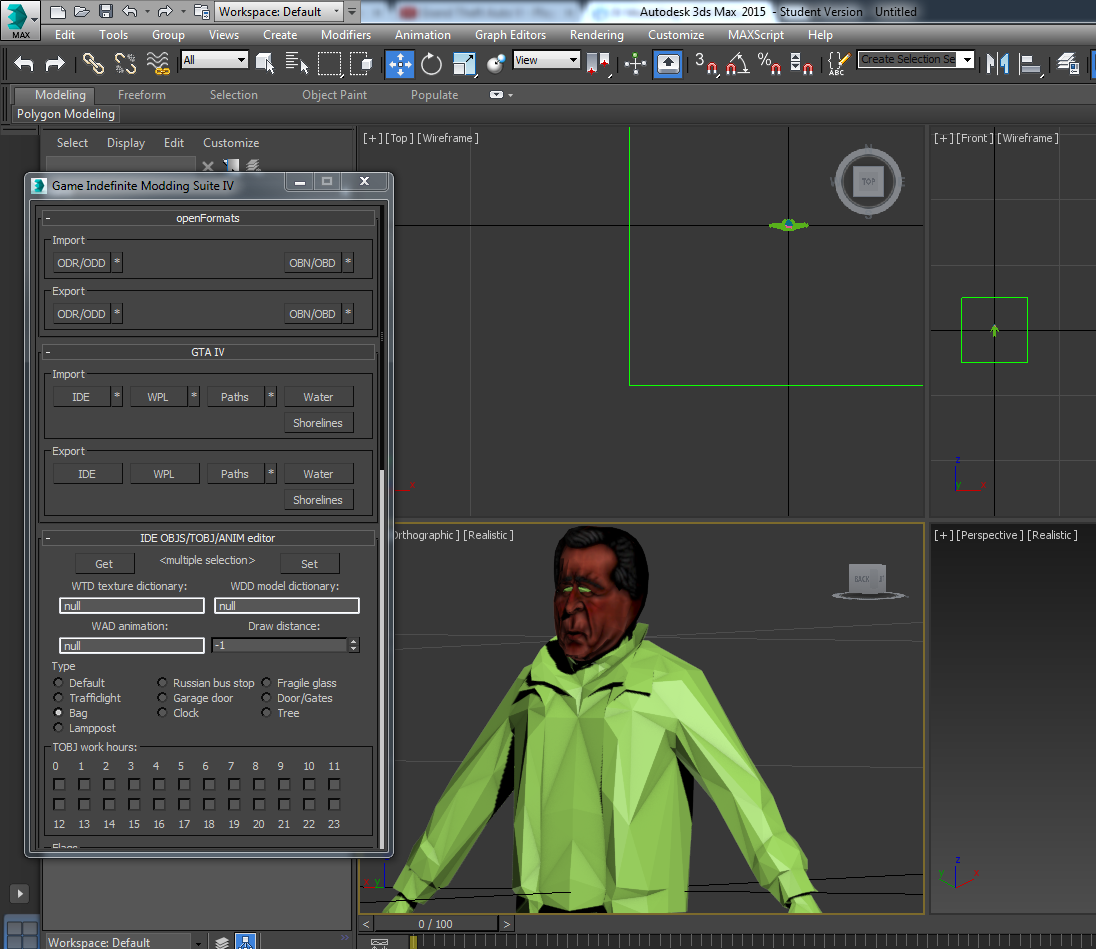The height and width of the screenshot is (949, 1096).
Task: Check TOBJ work hour 23 checkbox
Action: tap(334, 804)
